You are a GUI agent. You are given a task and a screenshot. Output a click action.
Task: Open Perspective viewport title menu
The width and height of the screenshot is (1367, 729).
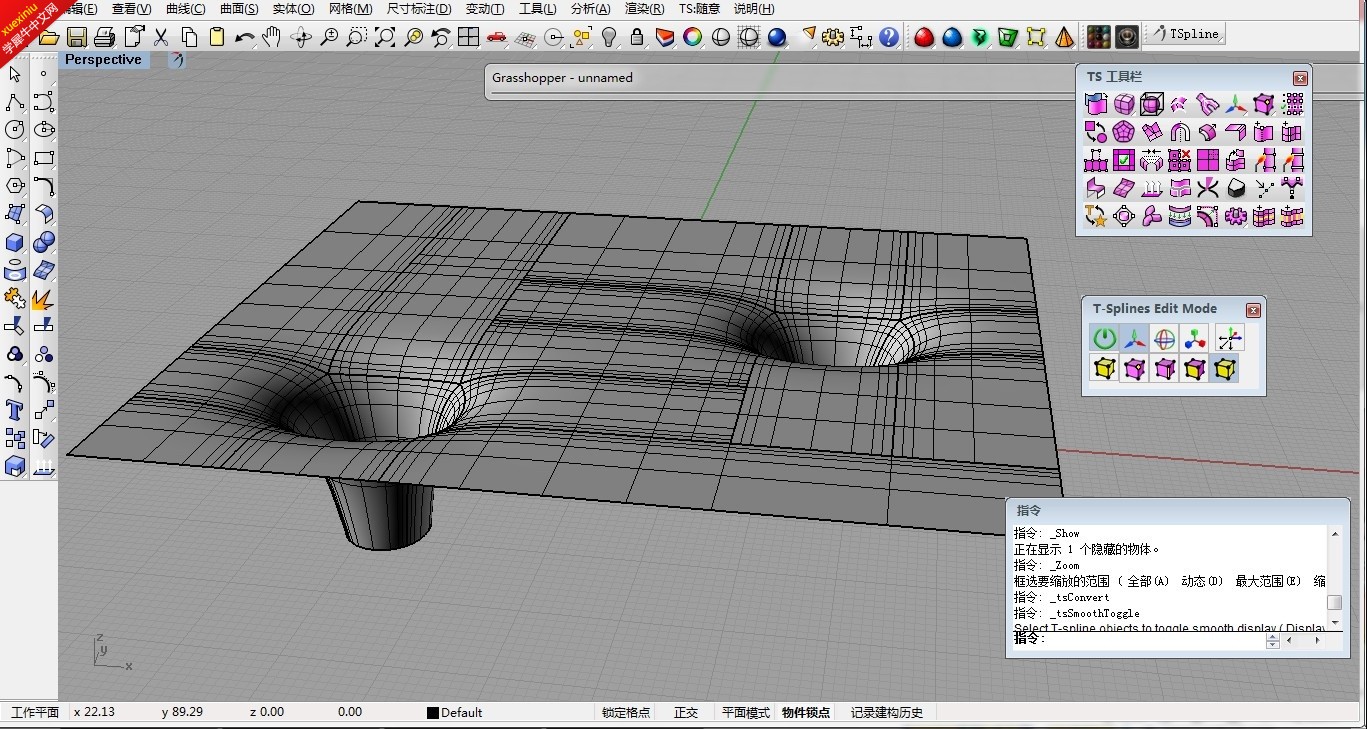pos(103,60)
